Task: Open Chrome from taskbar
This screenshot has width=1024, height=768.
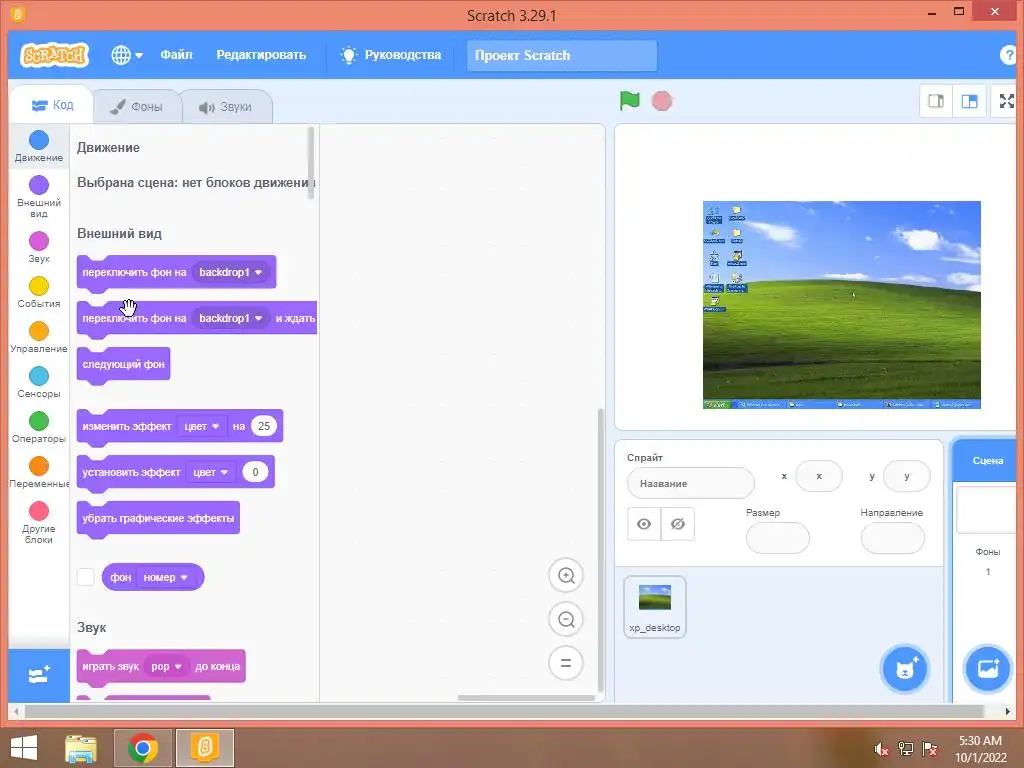Action: (x=143, y=748)
